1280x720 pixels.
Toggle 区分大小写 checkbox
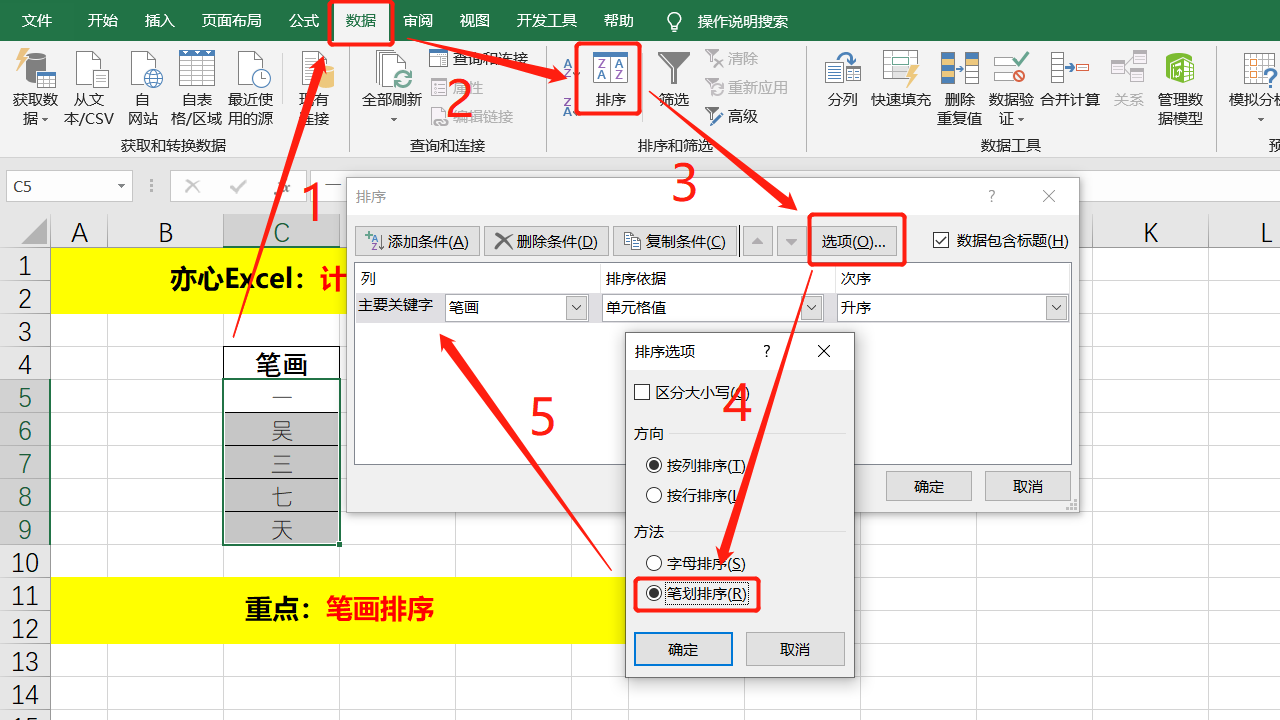pyautogui.click(x=642, y=393)
